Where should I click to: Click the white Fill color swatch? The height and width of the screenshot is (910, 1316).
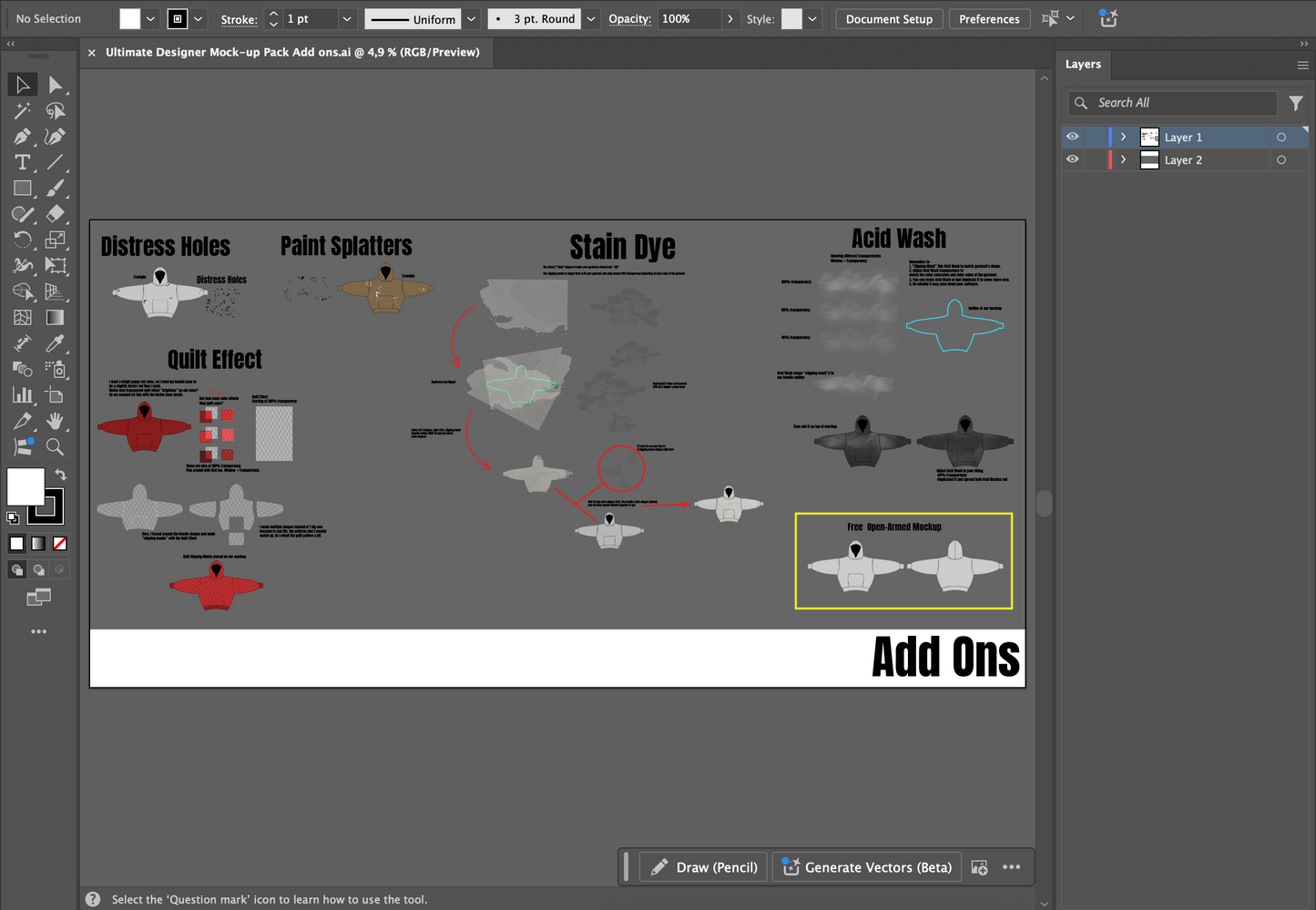click(x=25, y=486)
